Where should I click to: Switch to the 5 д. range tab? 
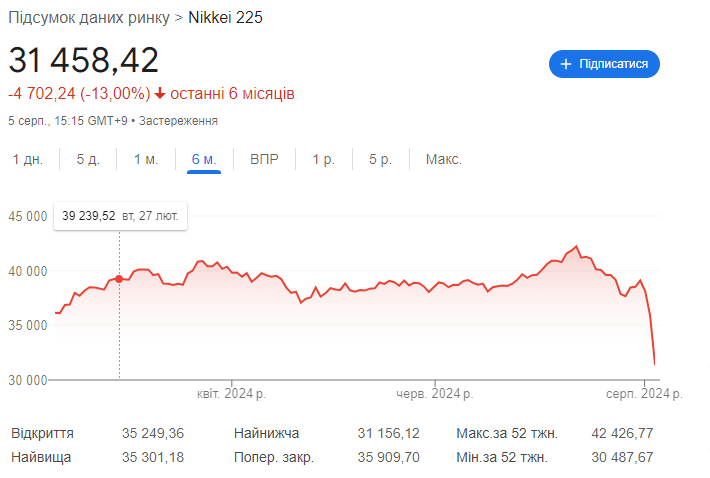tap(88, 160)
